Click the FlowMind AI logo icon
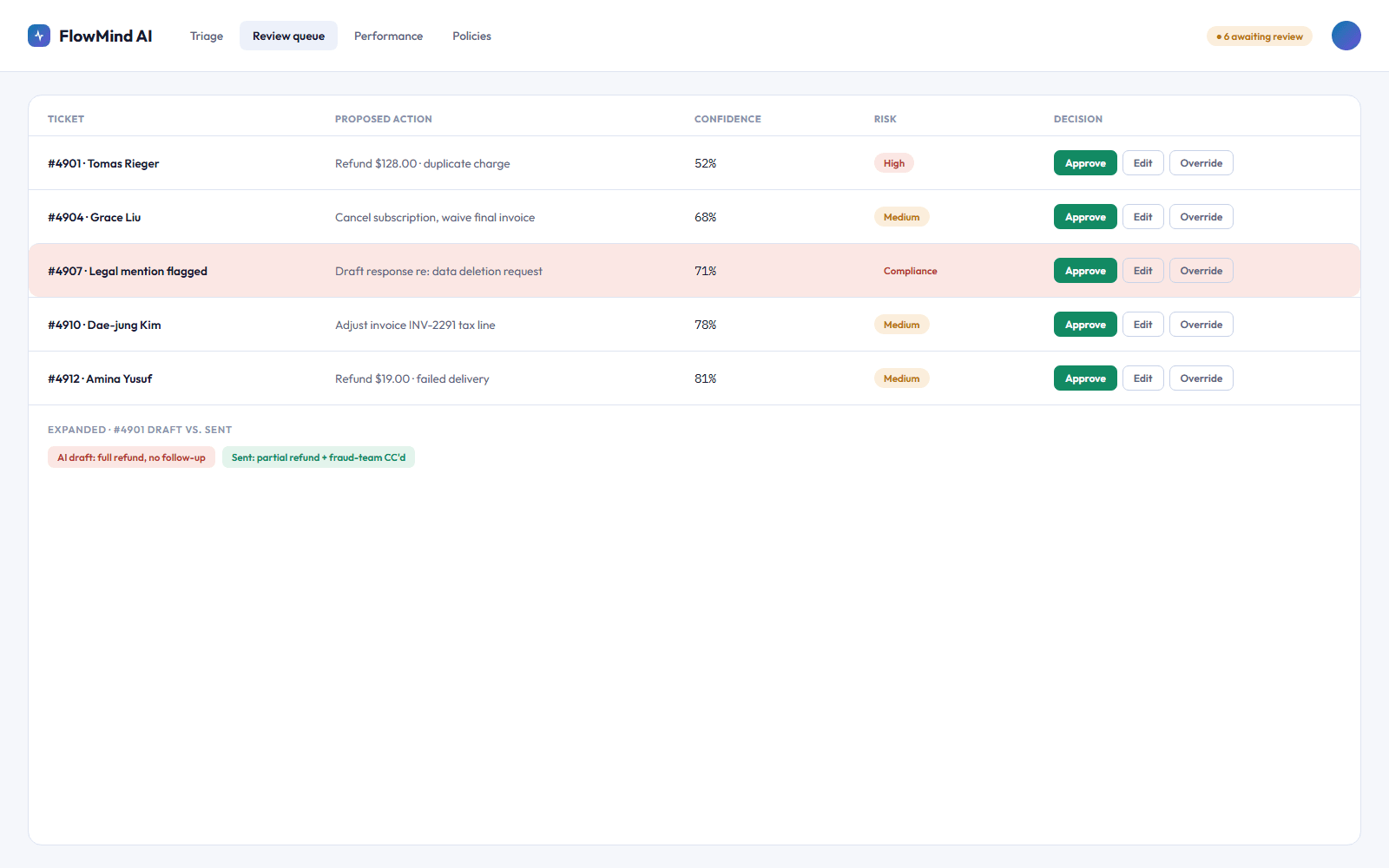The height and width of the screenshot is (868, 1389). [x=39, y=36]
